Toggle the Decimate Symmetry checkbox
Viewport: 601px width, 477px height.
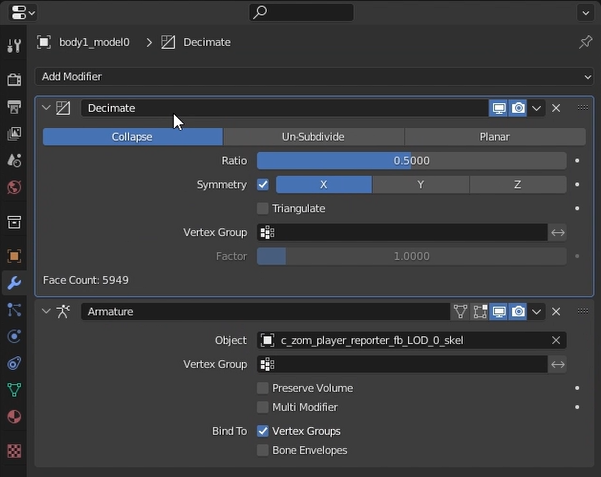coord(263,185)
